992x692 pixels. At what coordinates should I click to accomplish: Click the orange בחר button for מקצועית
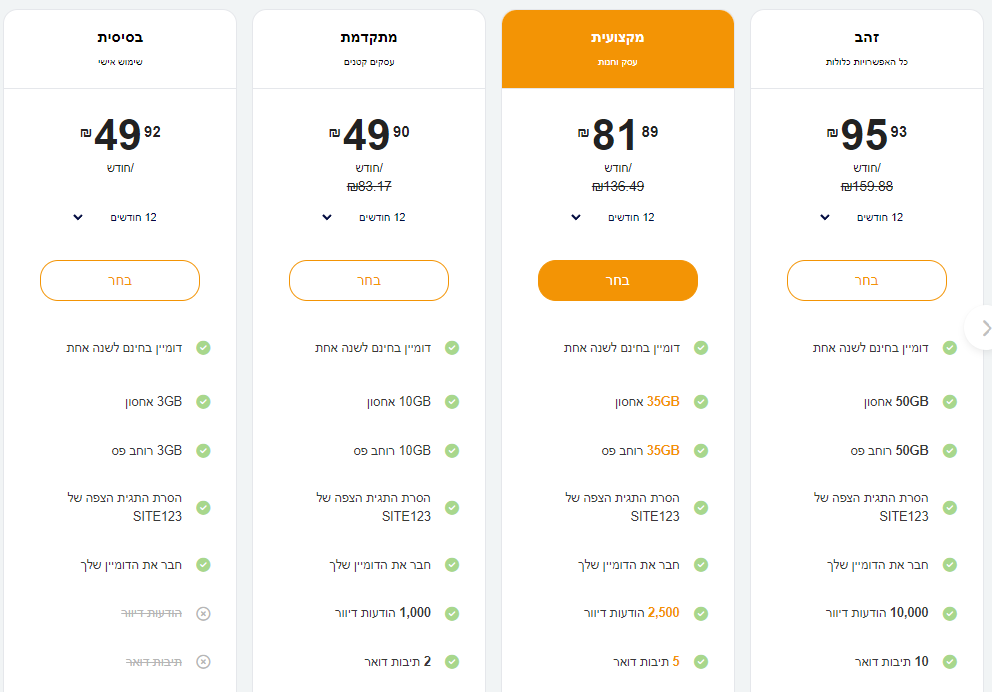[618, 281]
